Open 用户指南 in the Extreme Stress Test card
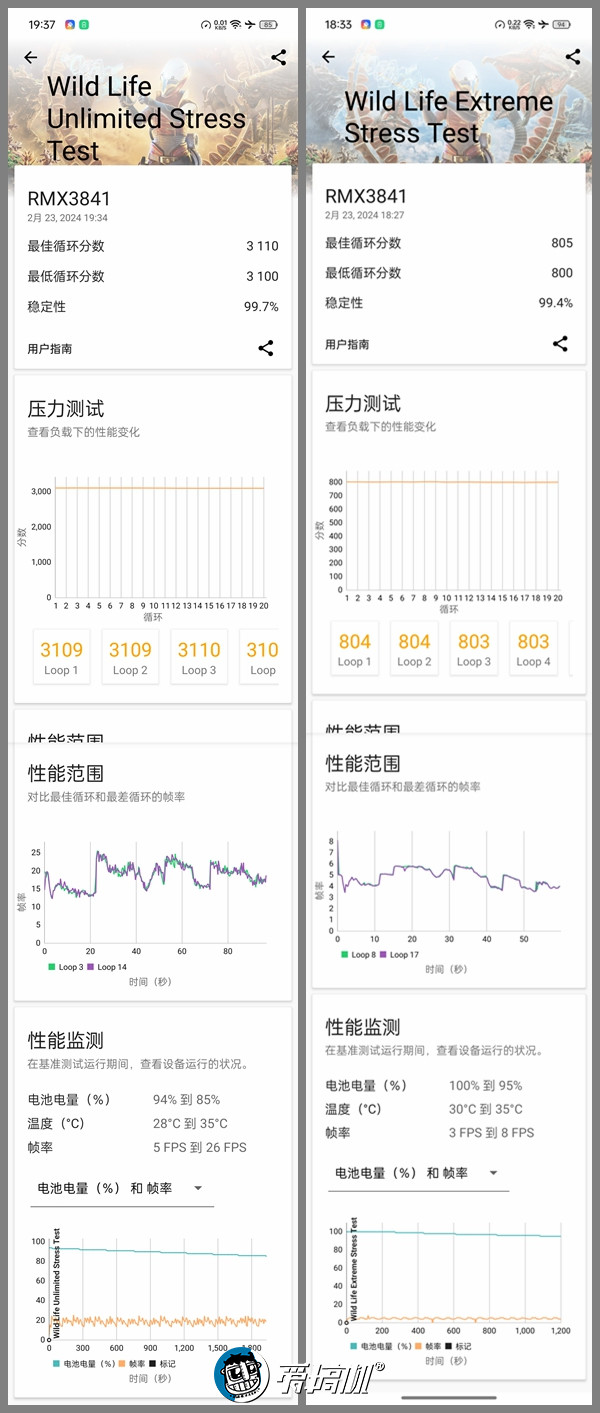 tap(347, 345)
